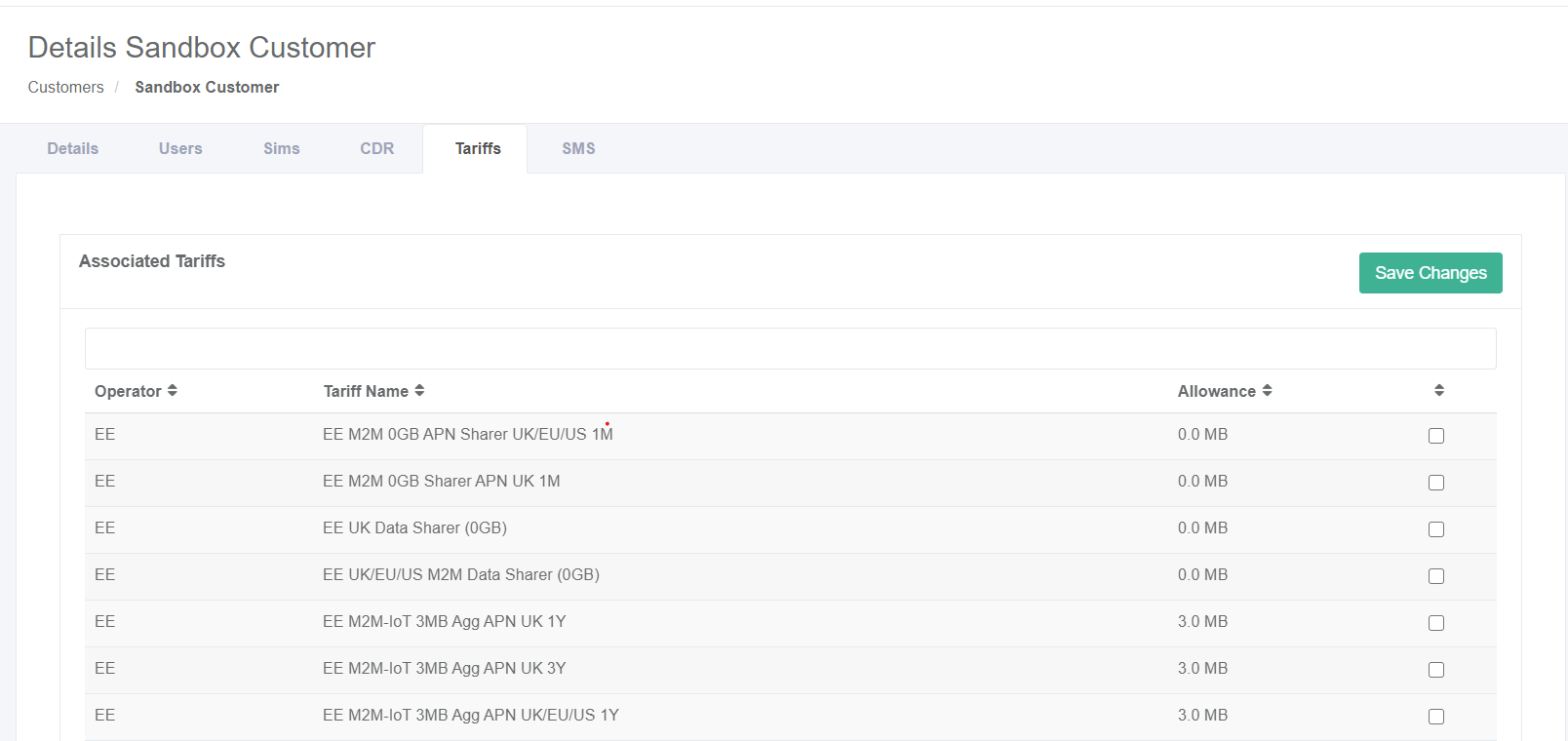Open the Sims tab

(x=282, y=148)
